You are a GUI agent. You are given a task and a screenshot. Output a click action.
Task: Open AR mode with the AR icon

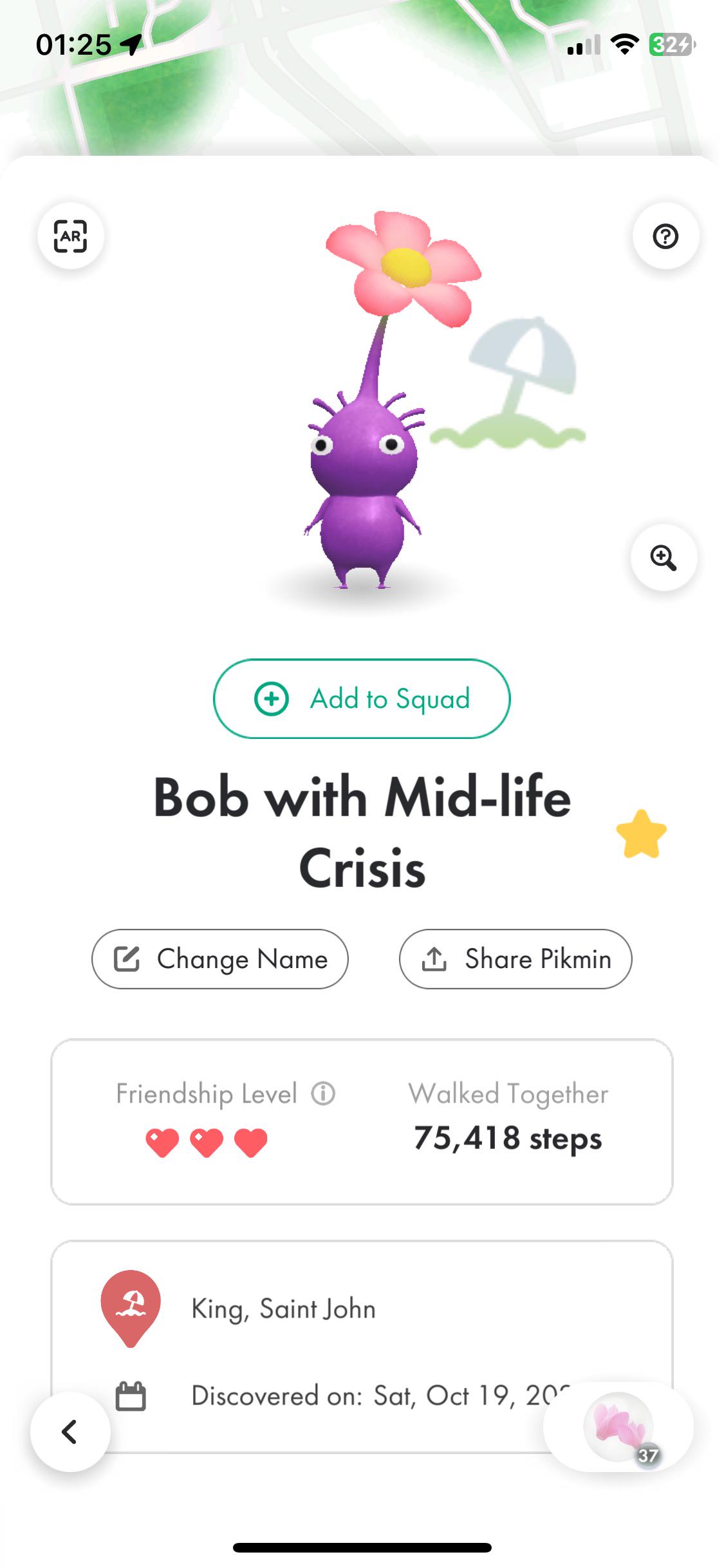point(70,236)
